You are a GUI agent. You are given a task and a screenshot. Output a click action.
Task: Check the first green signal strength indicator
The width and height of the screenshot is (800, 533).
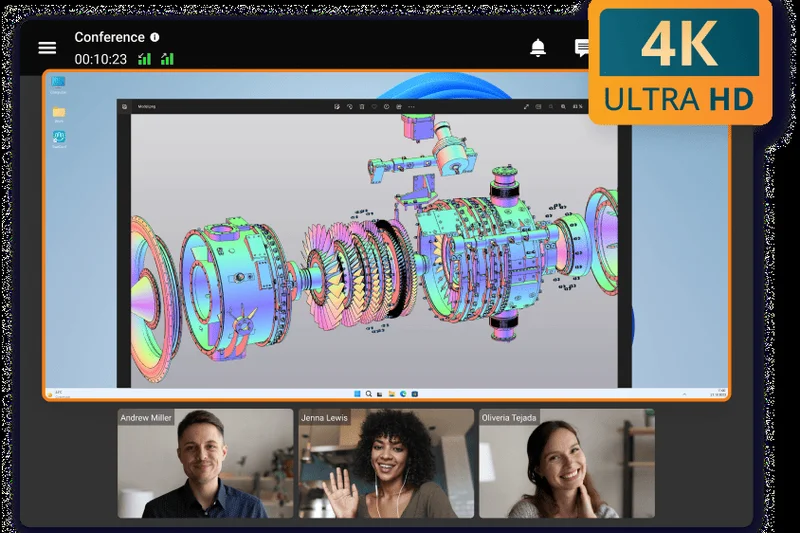pos(145,59)
